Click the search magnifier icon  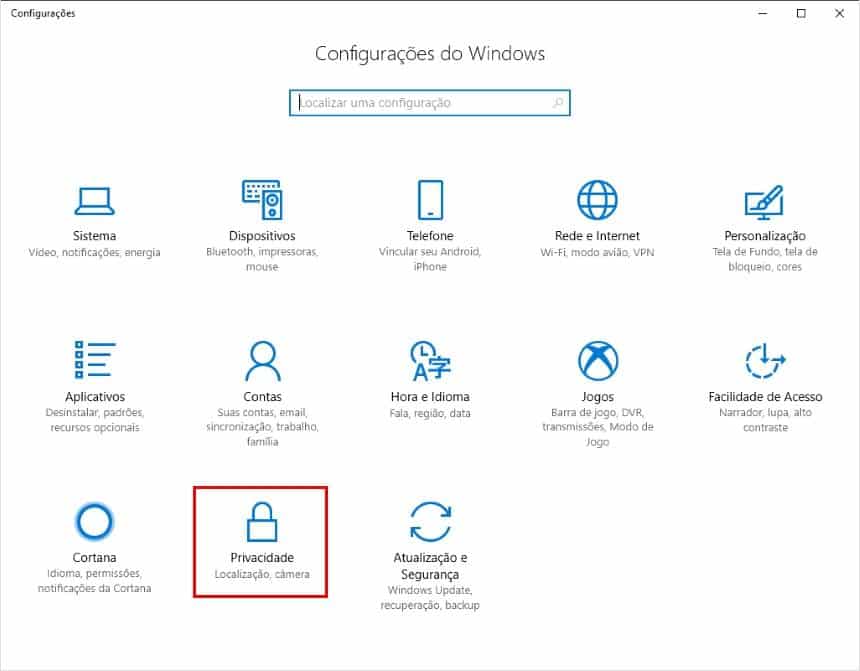(558, 103)
